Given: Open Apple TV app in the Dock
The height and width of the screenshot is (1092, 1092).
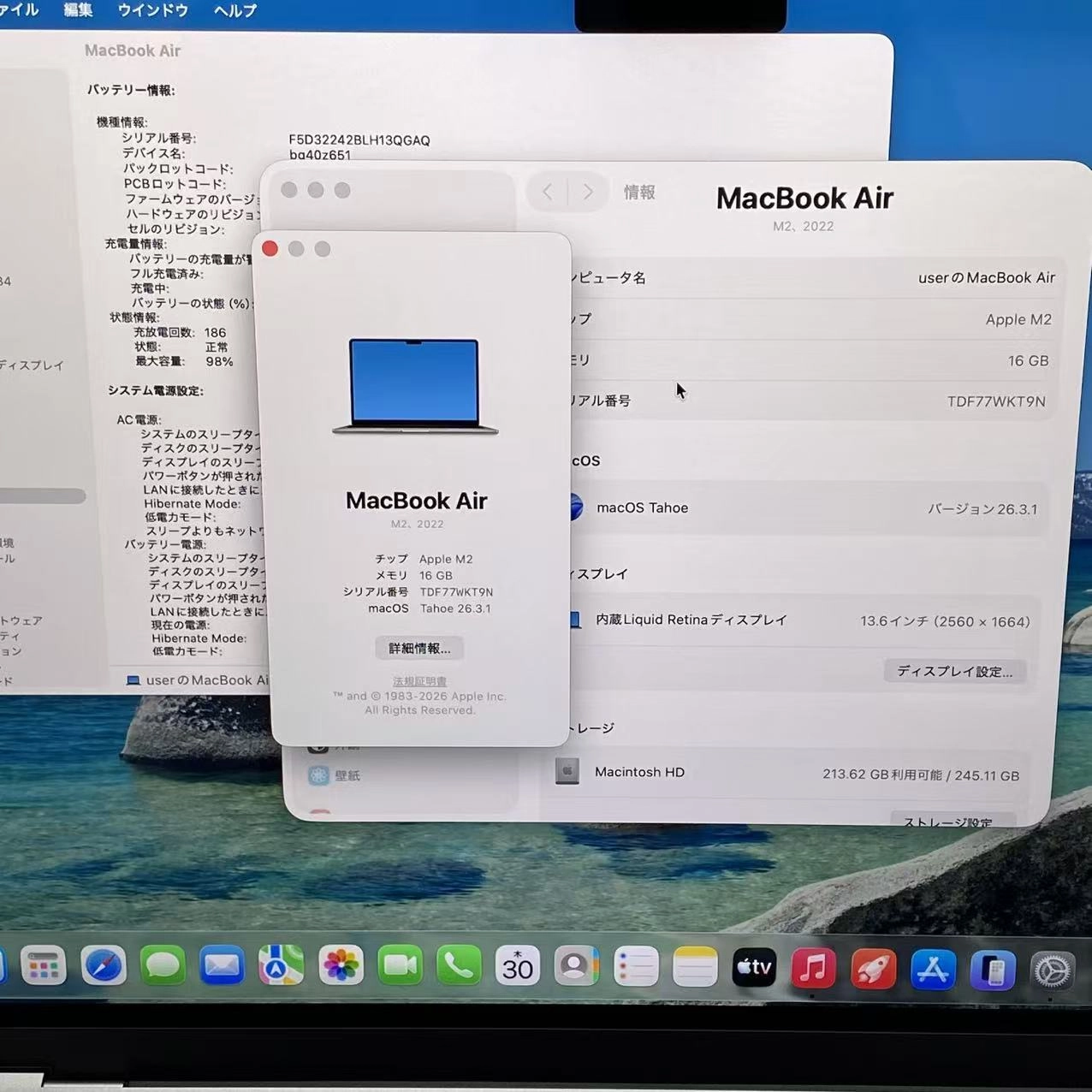Looking at the screenshot, I should pyautogui.click(x=754, y=969).
